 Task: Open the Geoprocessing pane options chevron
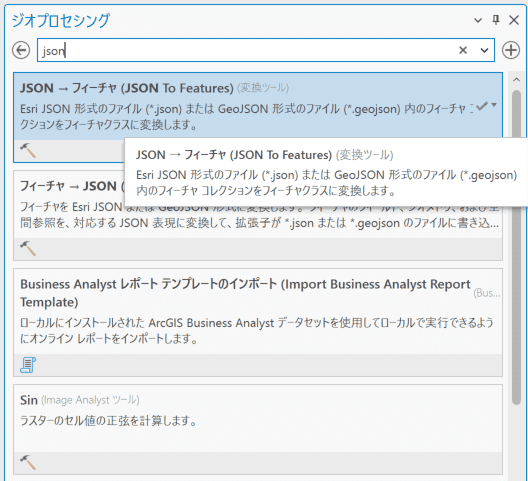pyautogui.click(x=478, y=21)
